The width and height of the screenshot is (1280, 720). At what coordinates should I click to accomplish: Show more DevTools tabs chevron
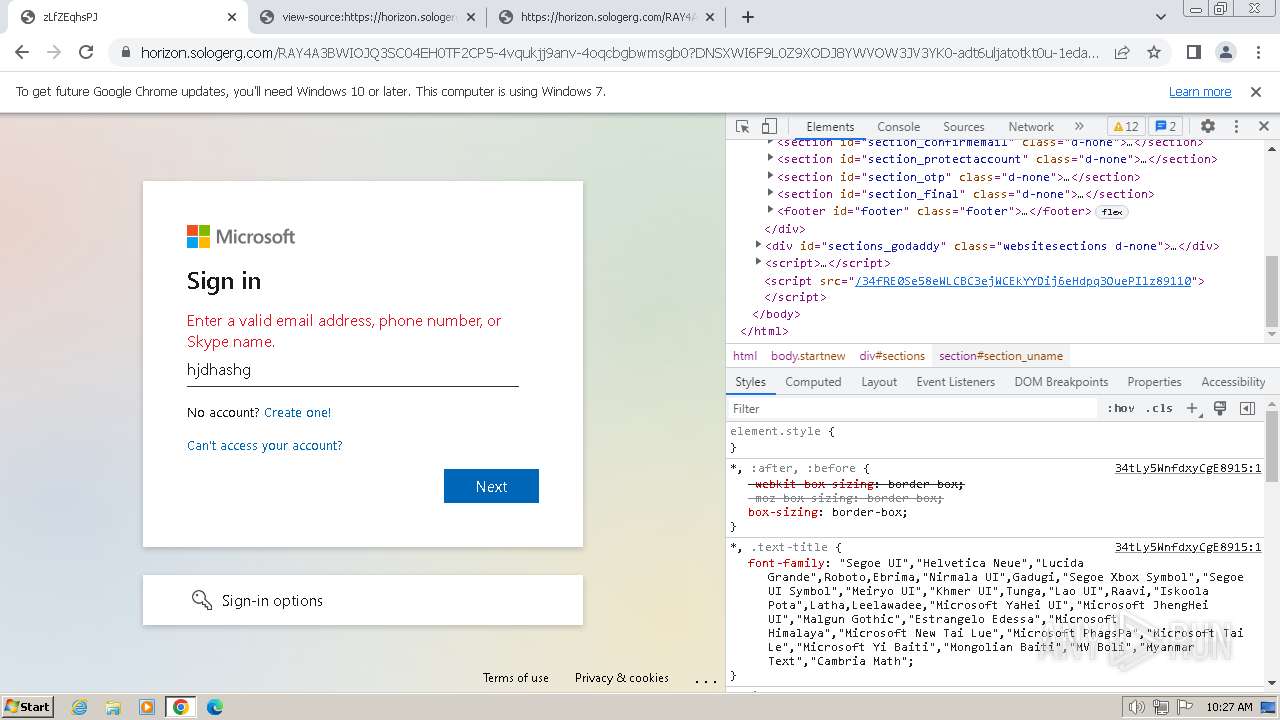point(1079,127)
